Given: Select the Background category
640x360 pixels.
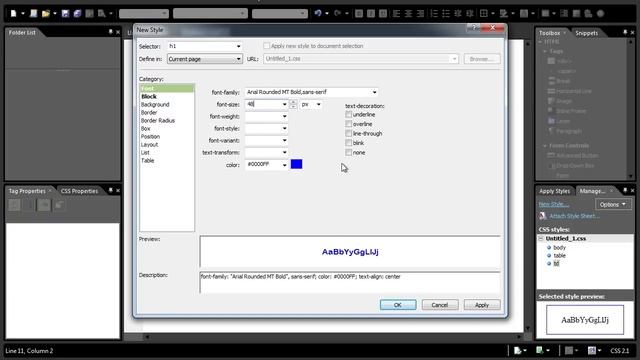Looking at the screenshot, I should pos(155,104).
